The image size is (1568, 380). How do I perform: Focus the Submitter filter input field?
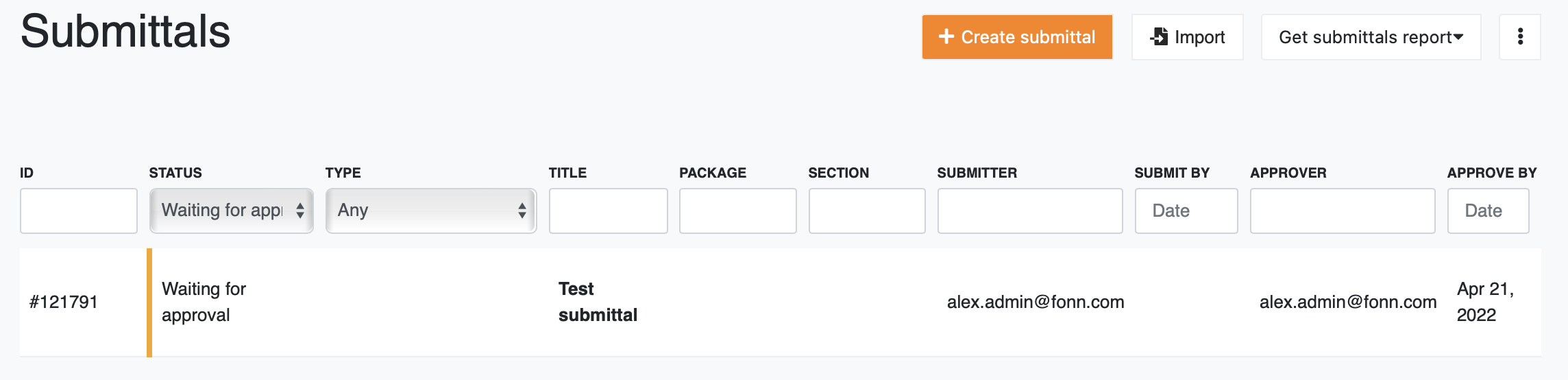coord(1030,211)
